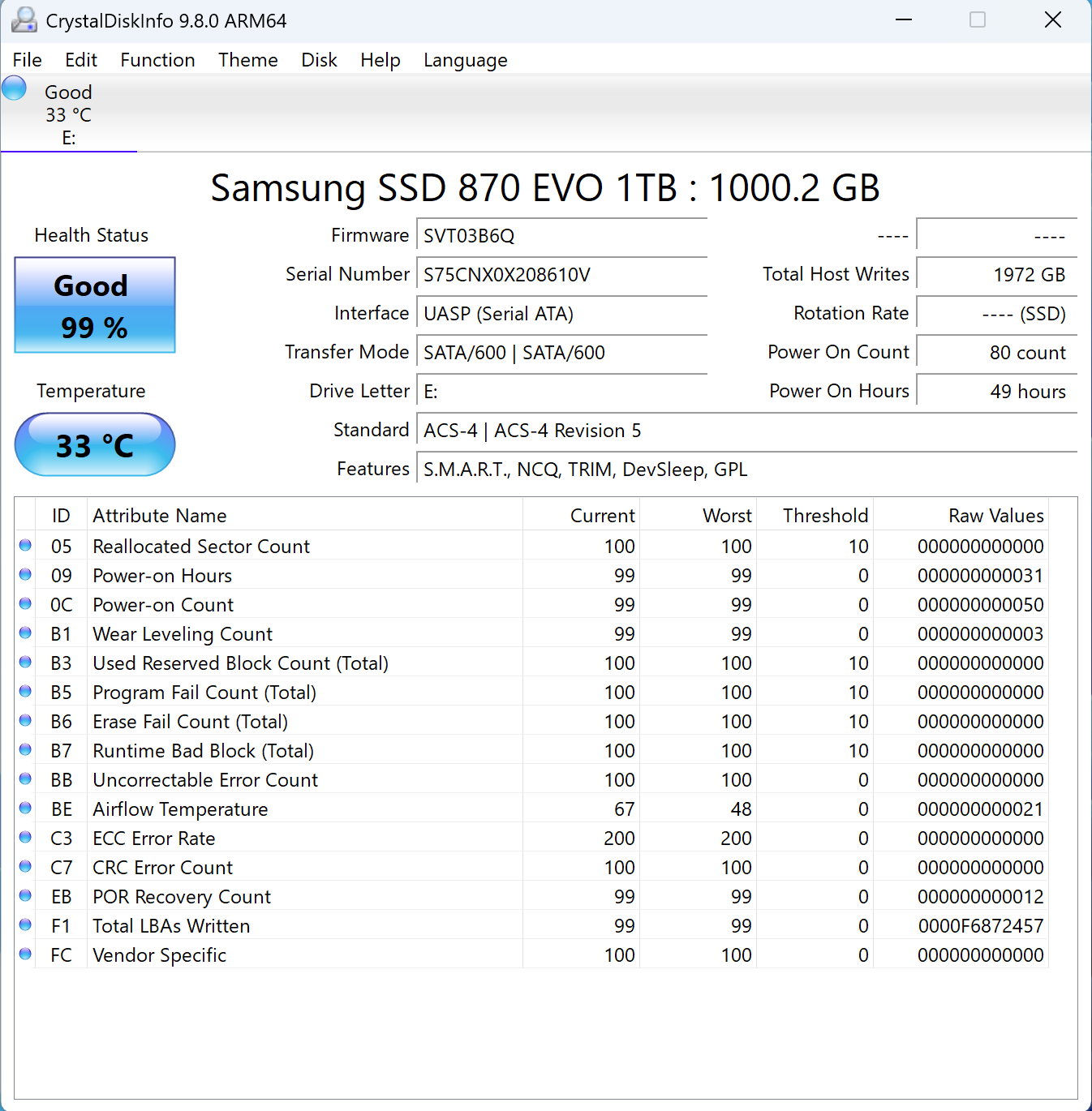The image size is (1092, 1111).
Task: Click the Raw Values column header
Action: tap(995, 516)
